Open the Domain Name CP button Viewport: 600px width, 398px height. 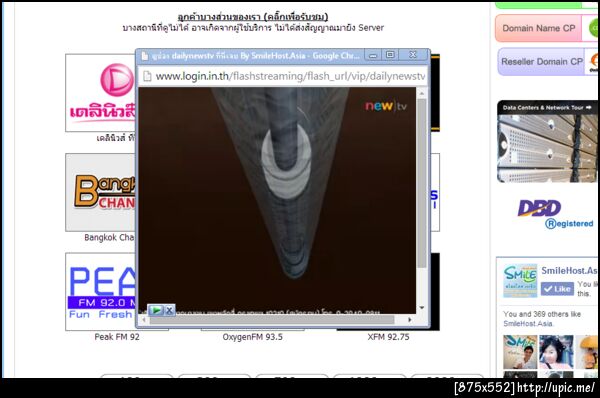point(546,28)
